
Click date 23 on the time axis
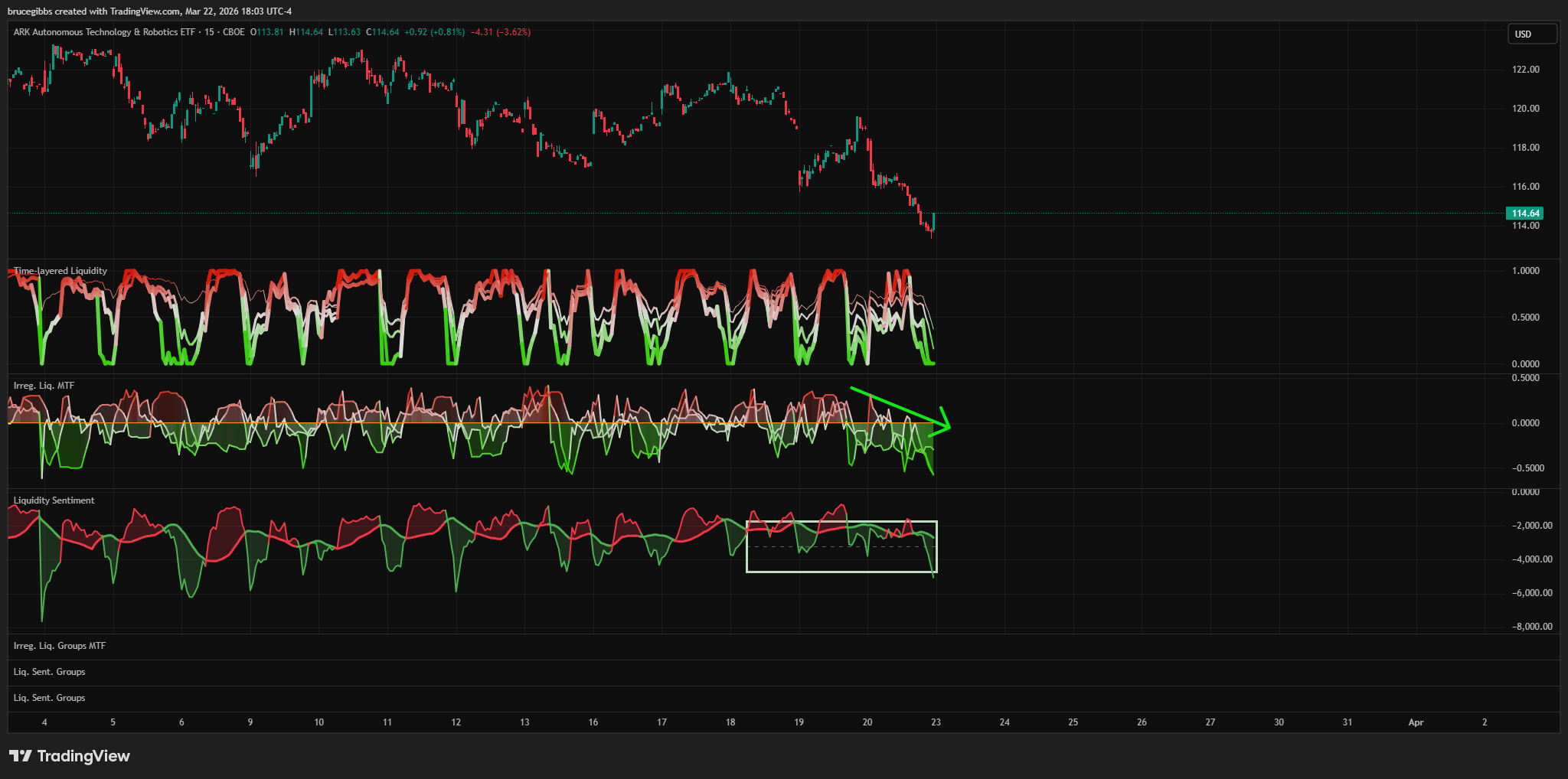click(936, 722)
